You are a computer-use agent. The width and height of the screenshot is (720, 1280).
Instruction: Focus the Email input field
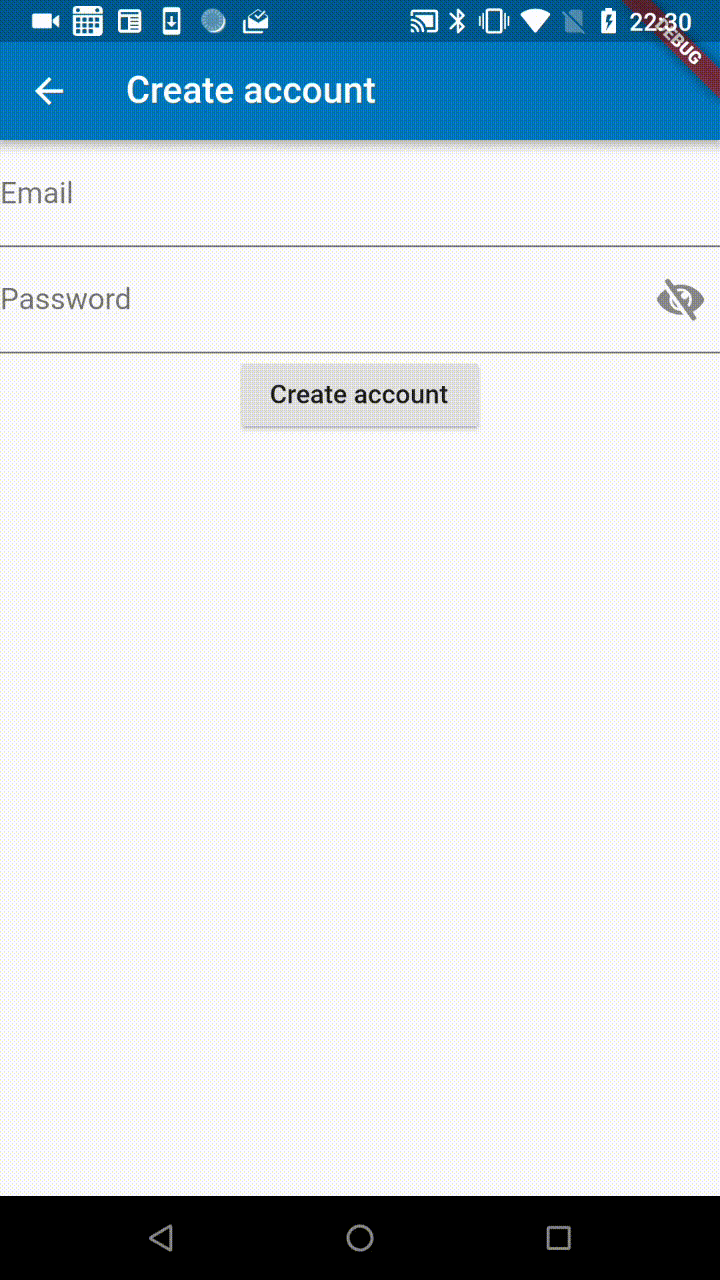pos(360,194)
